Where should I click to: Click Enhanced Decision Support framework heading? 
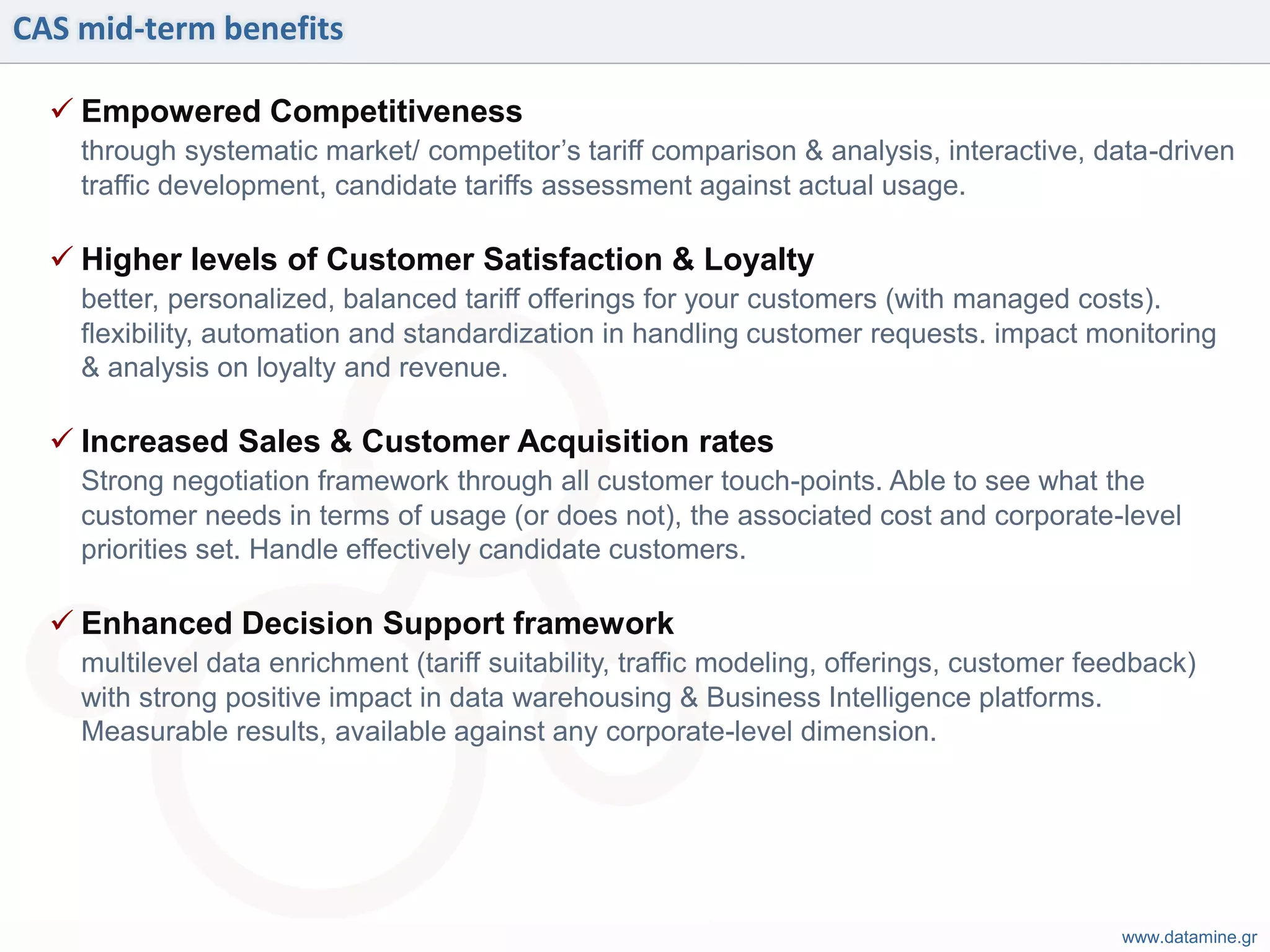(x=377, y=624)
